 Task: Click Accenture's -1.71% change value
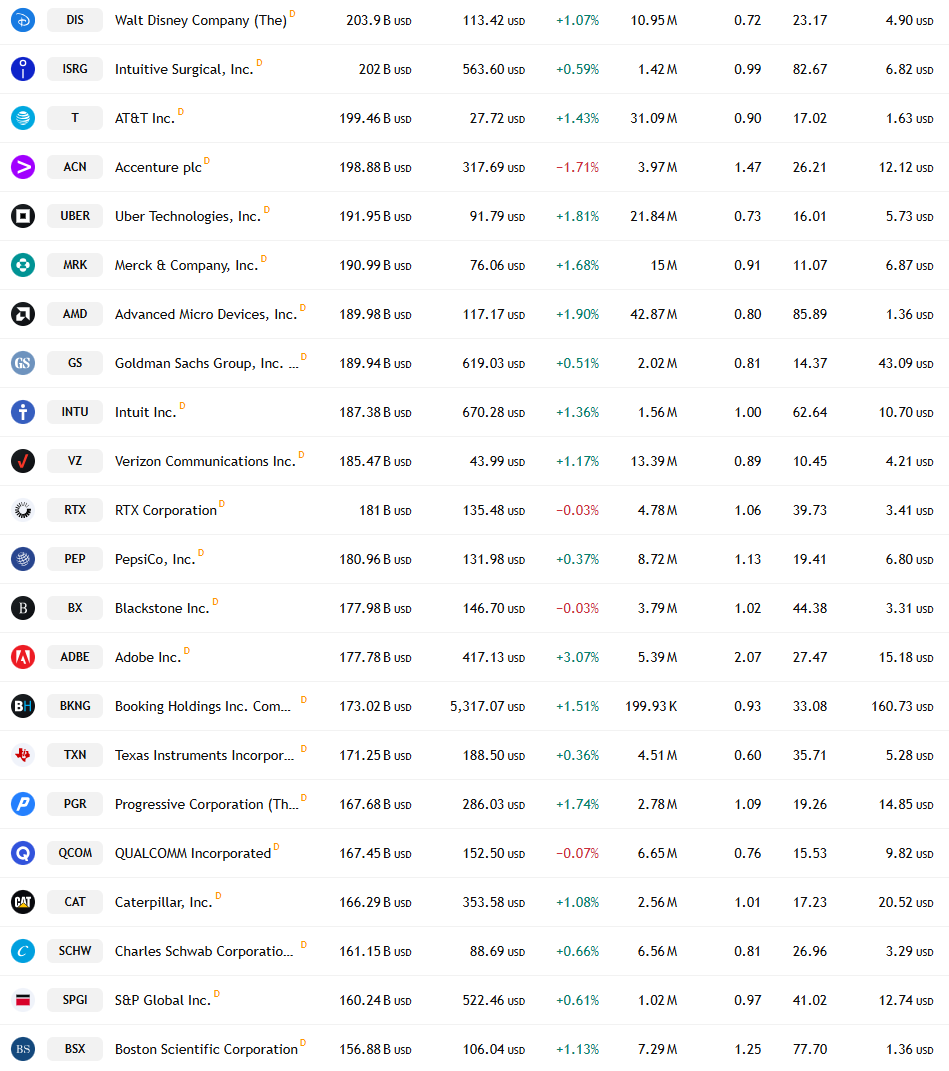tap(577, 167)
